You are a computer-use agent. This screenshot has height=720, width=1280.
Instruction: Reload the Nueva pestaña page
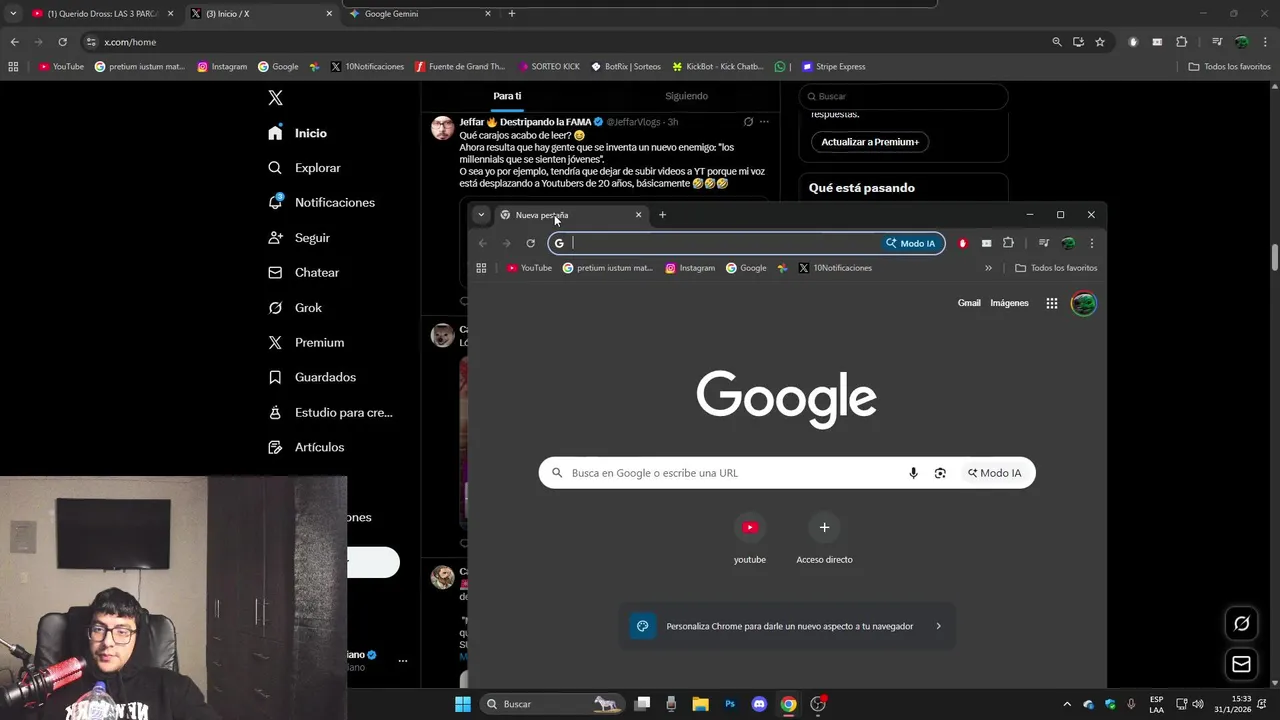point(530,243)
